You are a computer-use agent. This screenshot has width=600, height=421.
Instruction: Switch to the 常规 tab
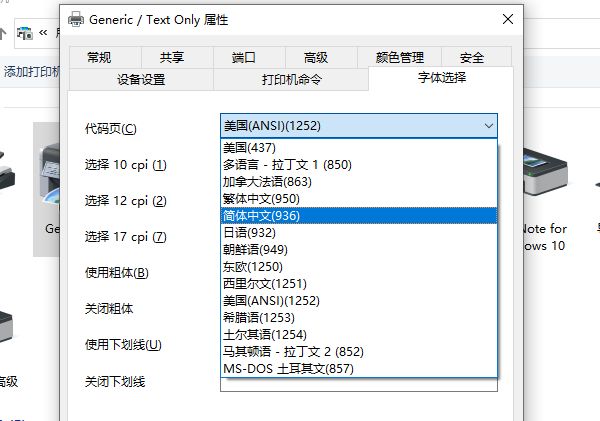coord(99,58)
